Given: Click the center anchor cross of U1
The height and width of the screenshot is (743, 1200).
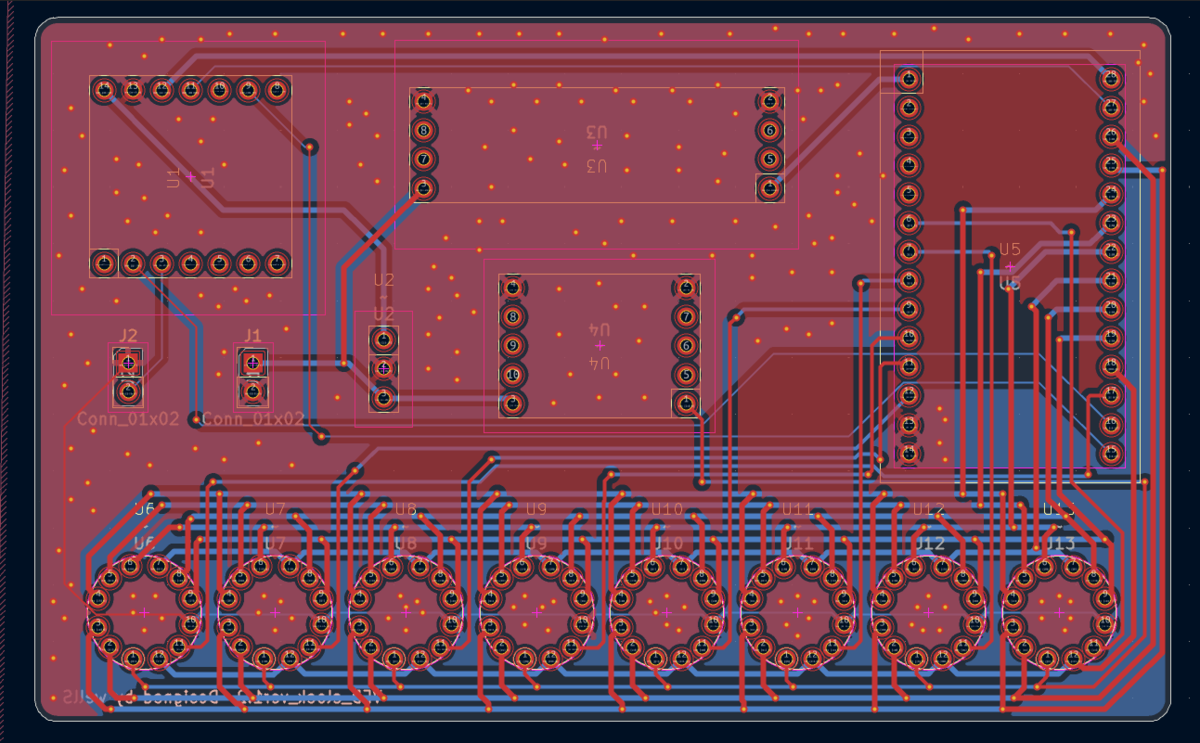Looking at the screenshot, I should [190, 176].
